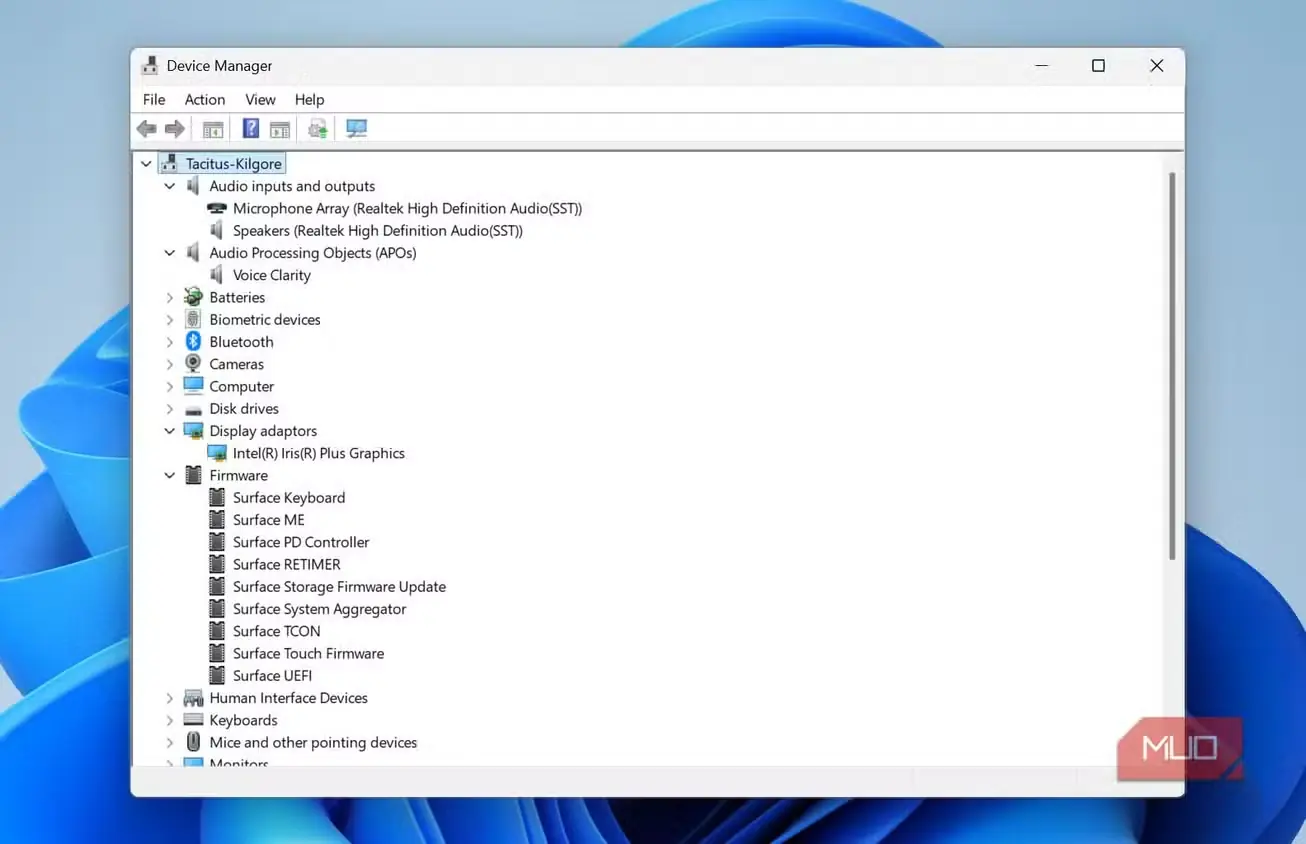Select the Surface PD Controller entry
This screenshot has height=844, width=1306.
click(301, 542)
